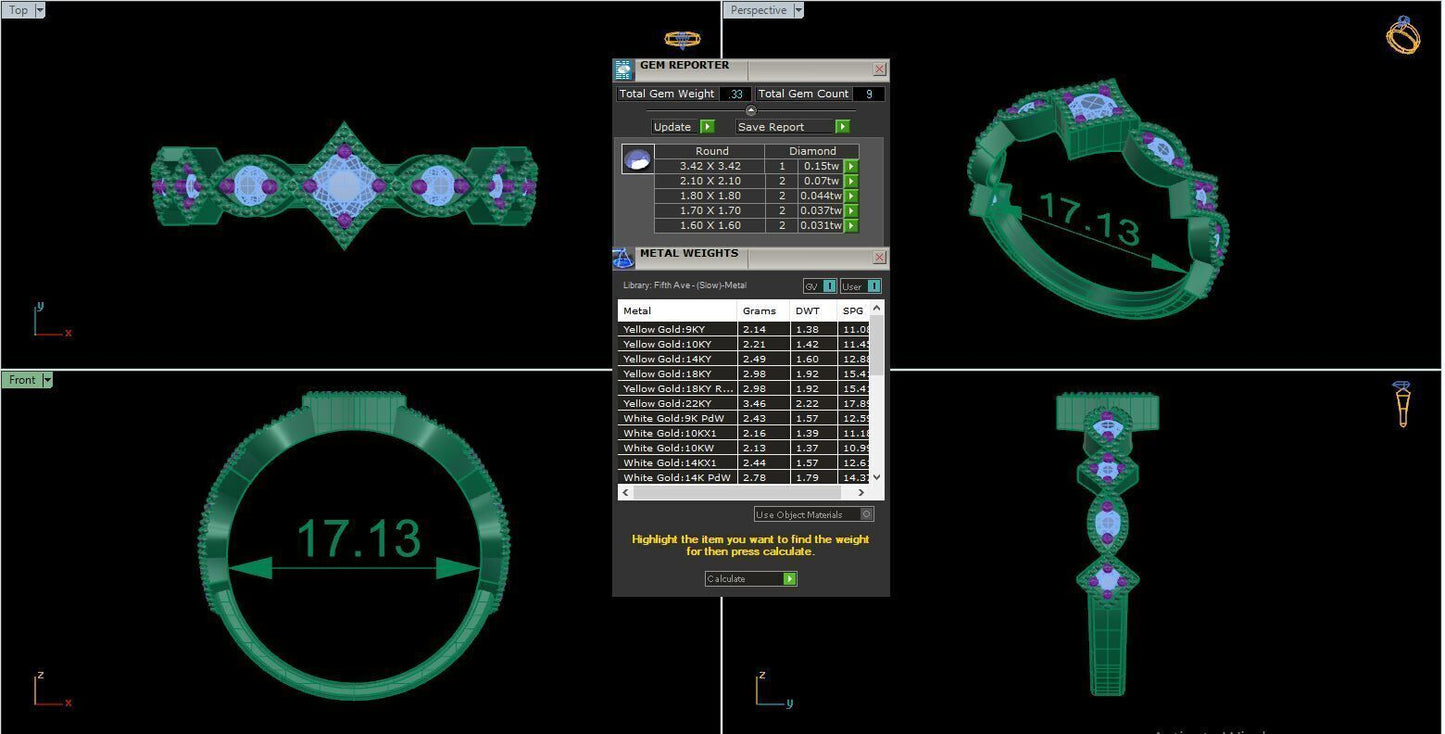Click the metal list horizontal scrollbar
Image resolution: width=1445 pixels, height=734 pixels.
click(745, 492)
